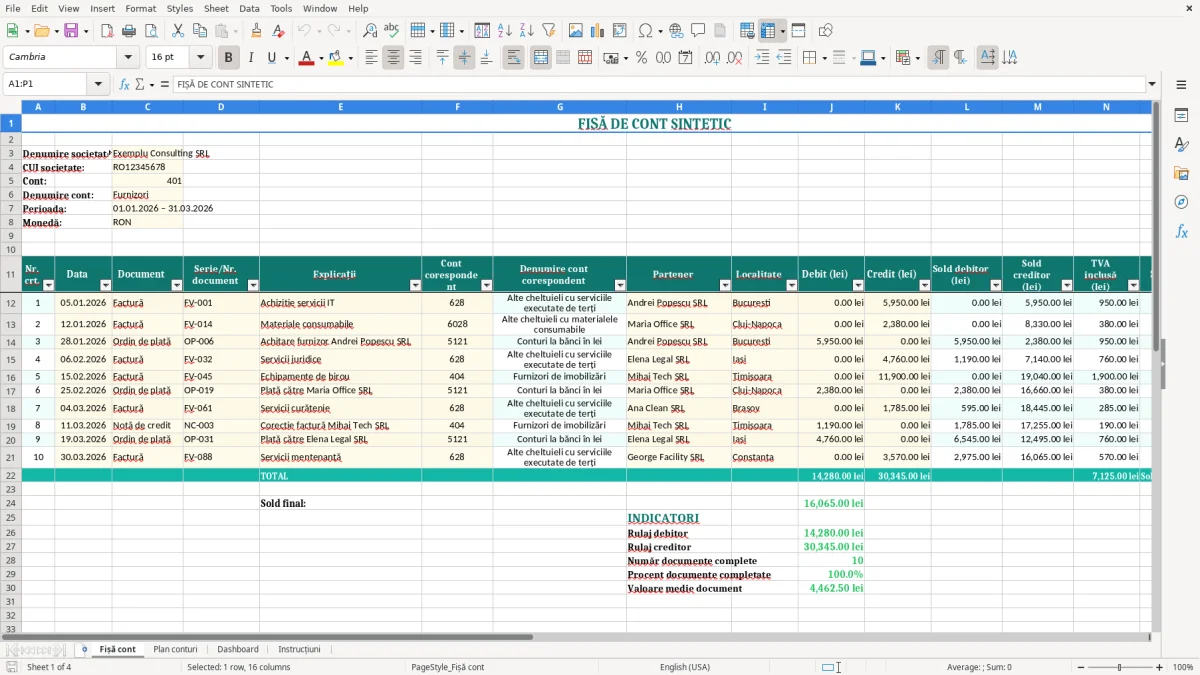This screenshot has height=675, width=1200.
Task: Open the Cut tool in toolbar
Action: (x=177, y=31)
